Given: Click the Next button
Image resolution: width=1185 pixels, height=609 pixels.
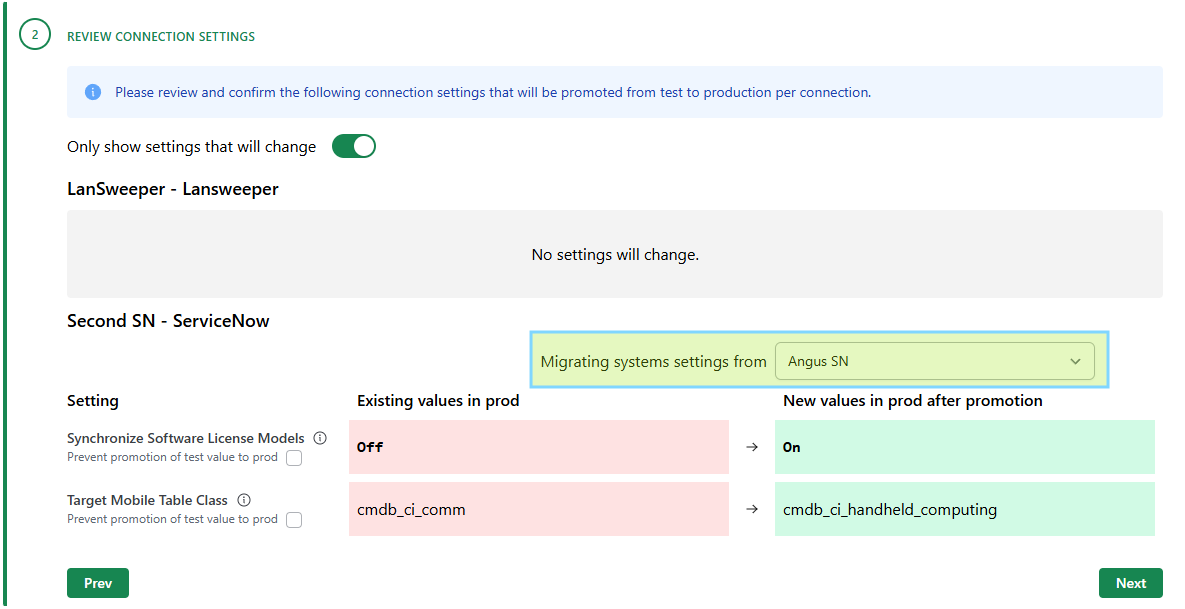Looking at the screenshot, I should (x=1131, y=583).
